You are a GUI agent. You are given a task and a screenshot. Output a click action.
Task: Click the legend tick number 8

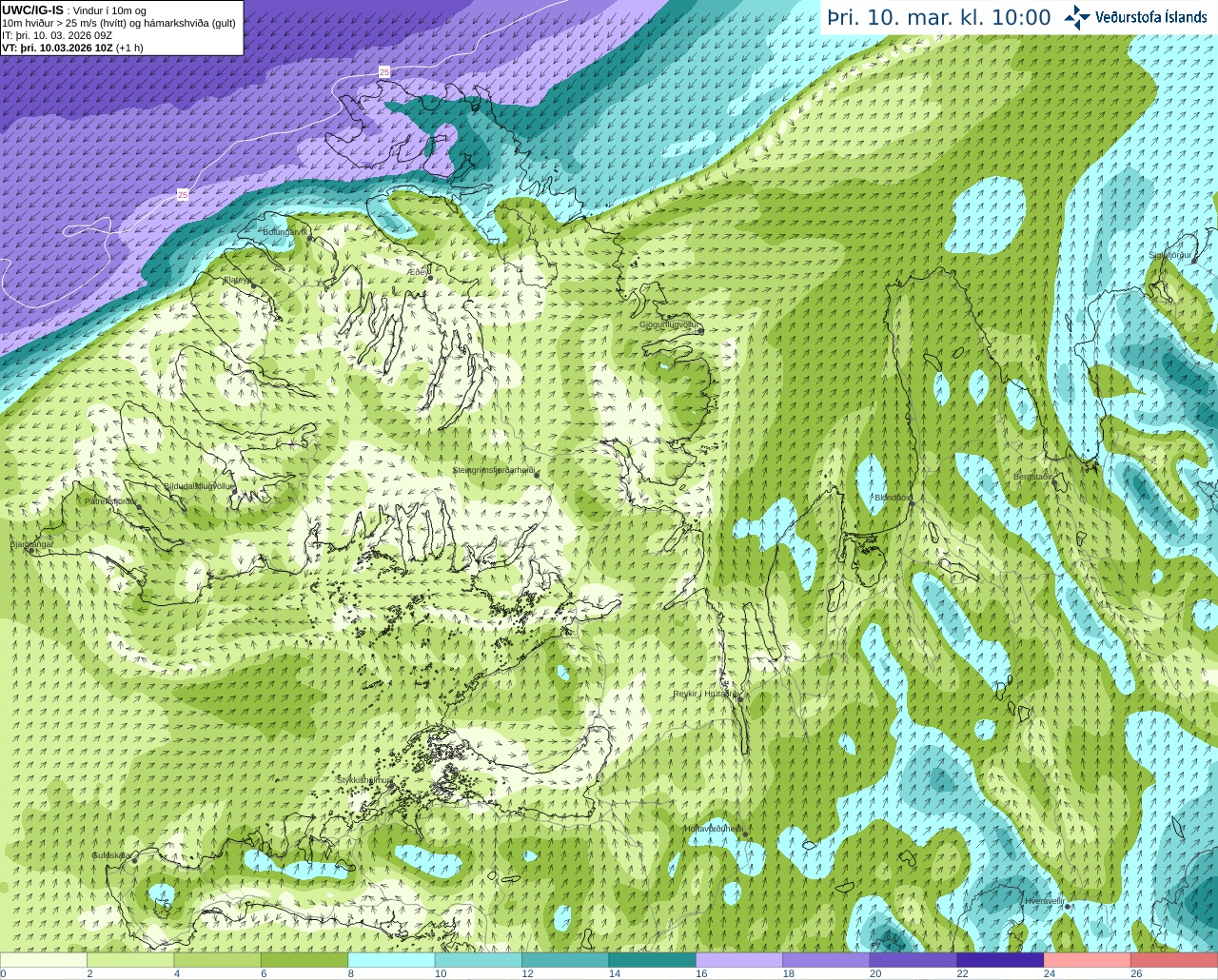pyautogui.click(x=351, y=974)
